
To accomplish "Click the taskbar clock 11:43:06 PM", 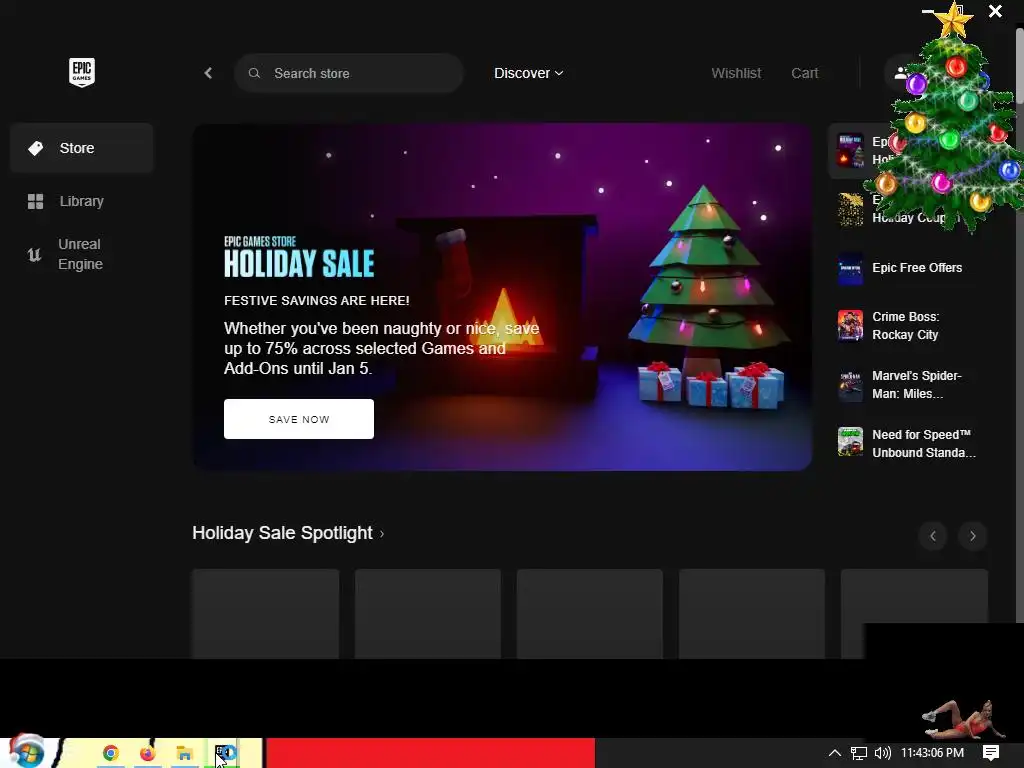I will (933, 753).
